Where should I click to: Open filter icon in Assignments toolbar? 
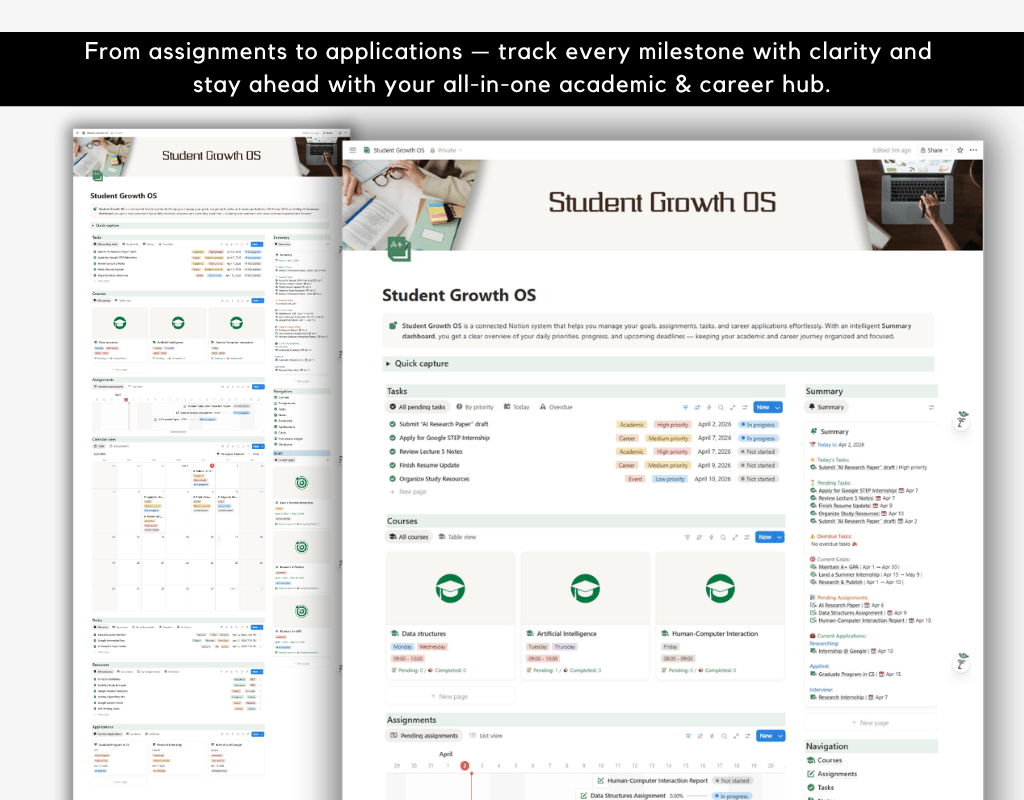[x=688, y=736]
